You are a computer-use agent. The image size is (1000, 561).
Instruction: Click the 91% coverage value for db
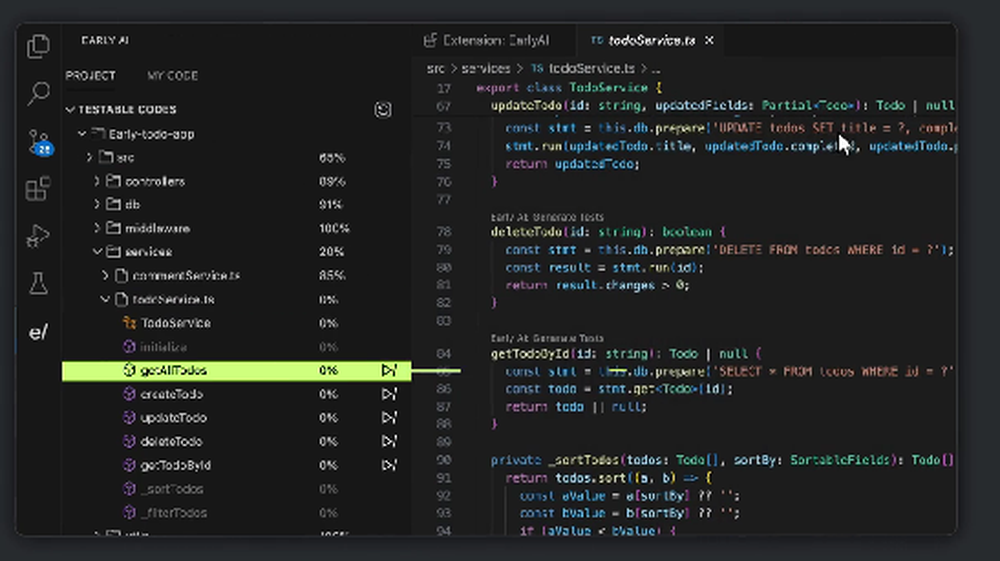click(x=330, y=205)
